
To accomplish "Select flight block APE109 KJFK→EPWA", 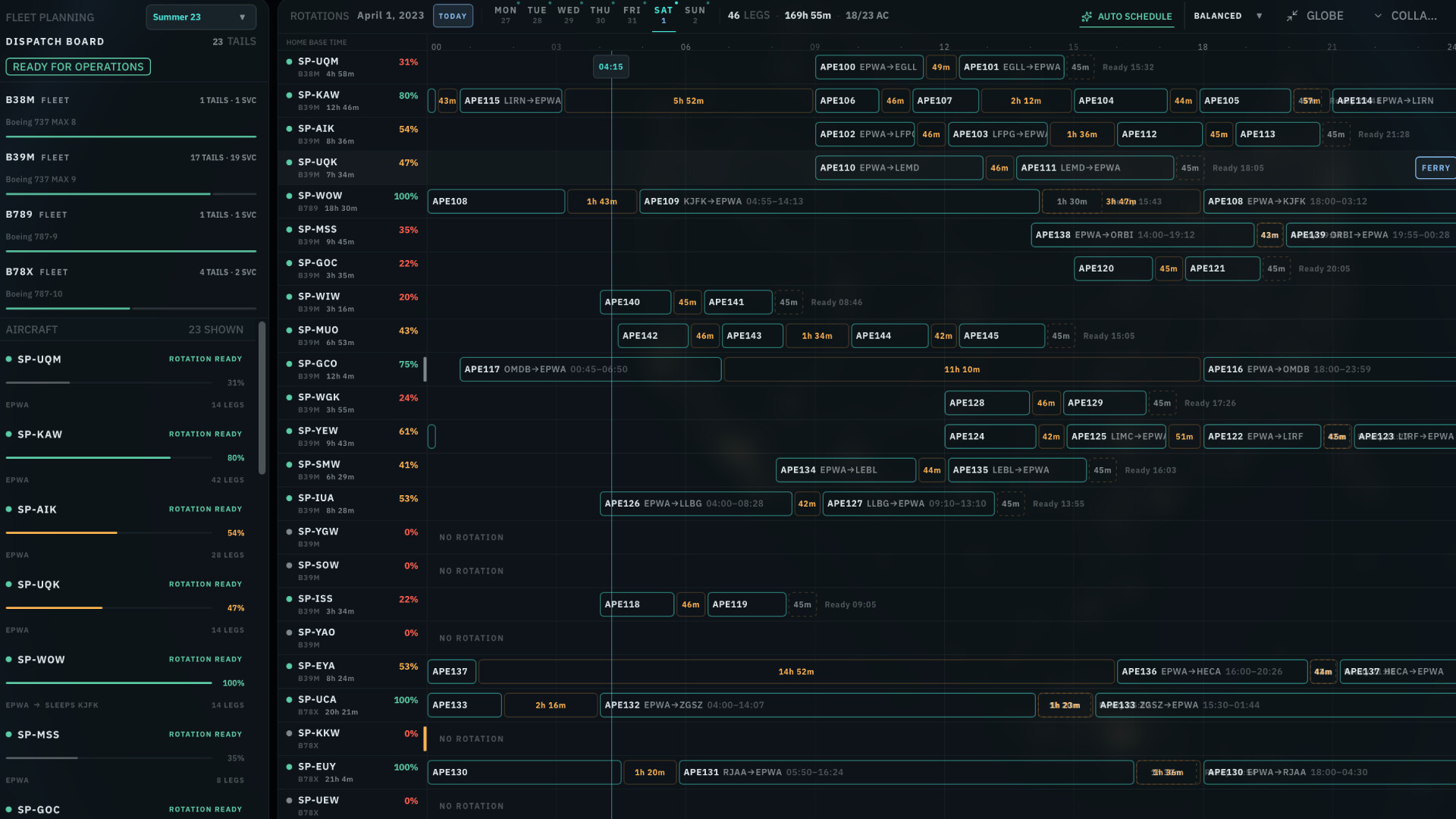I will click(839, 201).
